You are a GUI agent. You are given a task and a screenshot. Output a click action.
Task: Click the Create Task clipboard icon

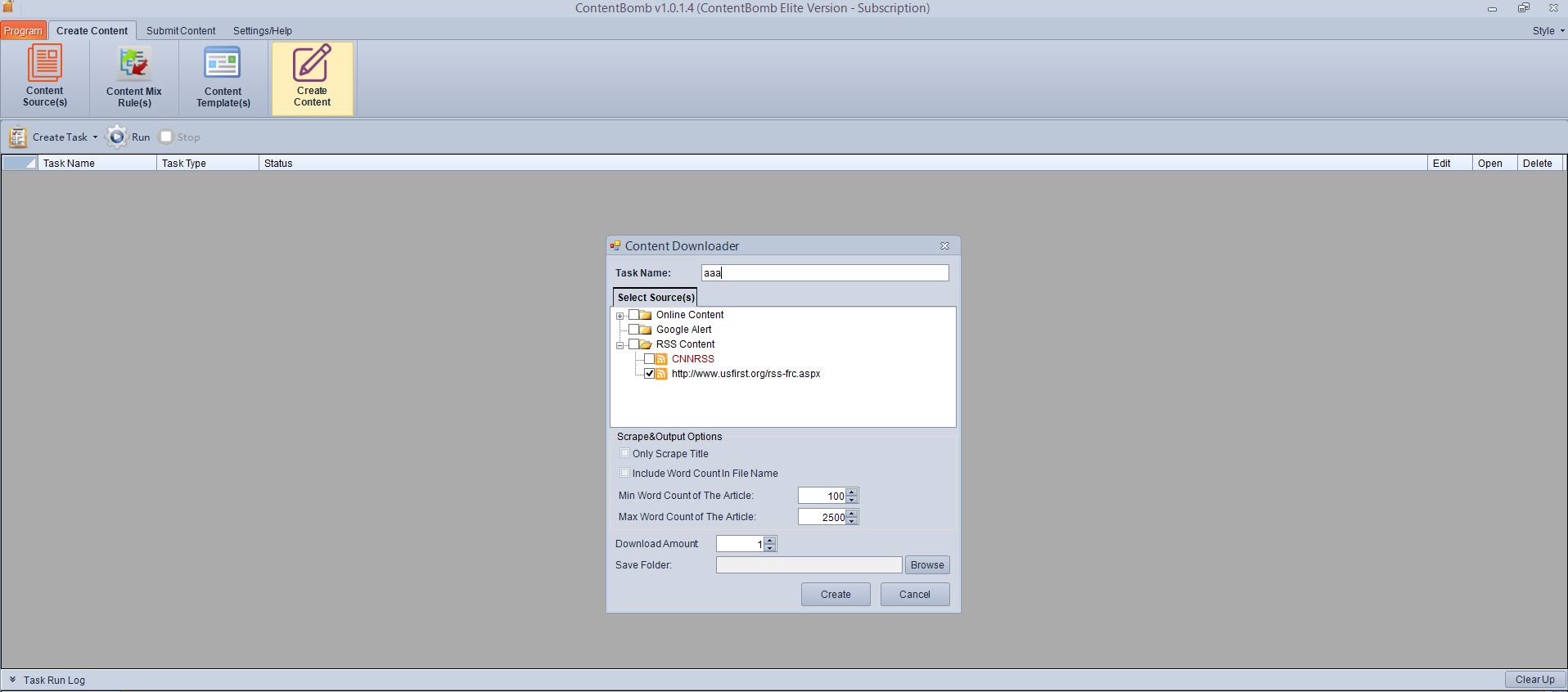pos(18,137)
